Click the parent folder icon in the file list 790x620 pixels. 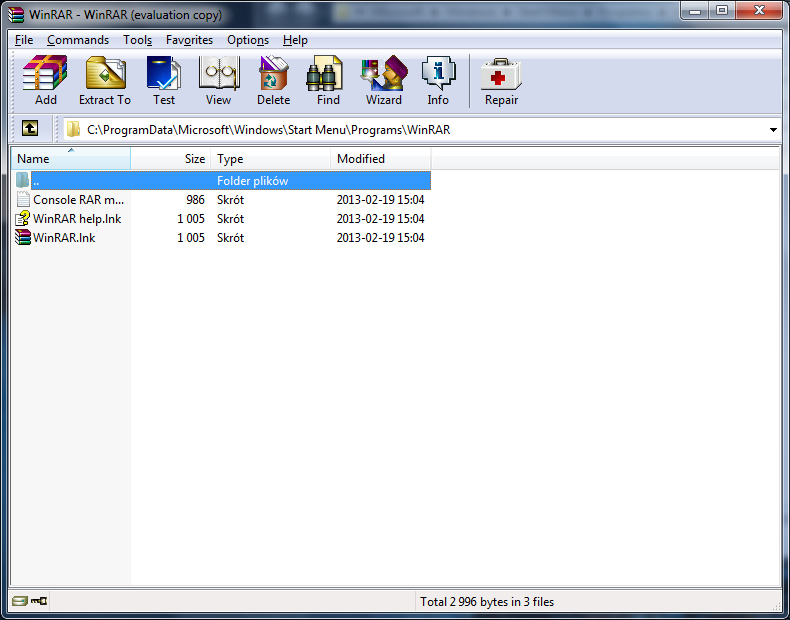point(22,180)
